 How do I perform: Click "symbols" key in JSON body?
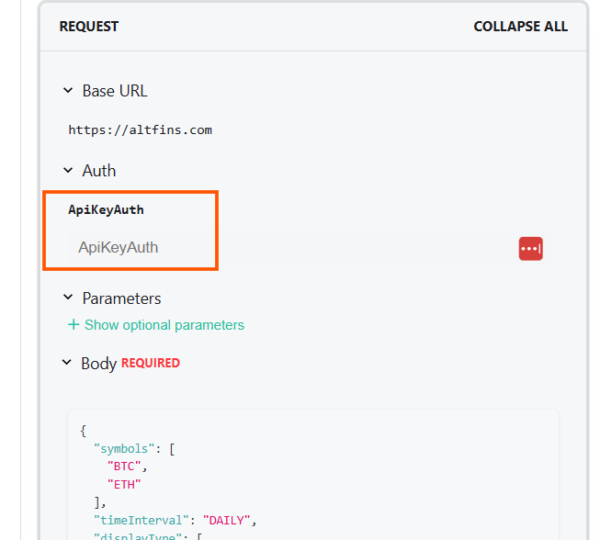(x=124, y=449)
